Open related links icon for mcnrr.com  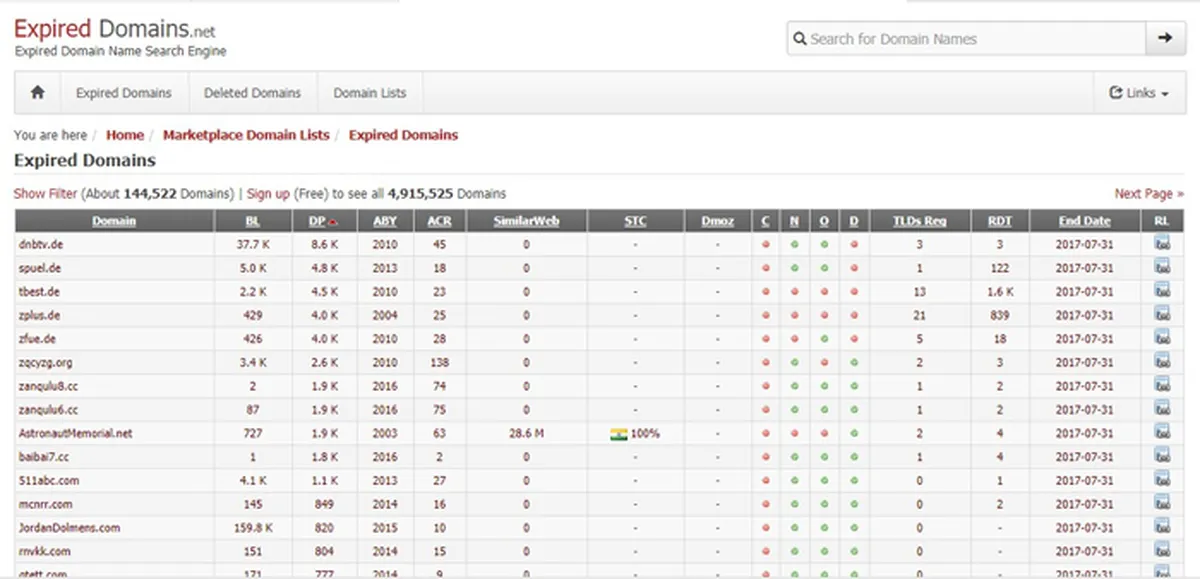[x=1161, y=504]
